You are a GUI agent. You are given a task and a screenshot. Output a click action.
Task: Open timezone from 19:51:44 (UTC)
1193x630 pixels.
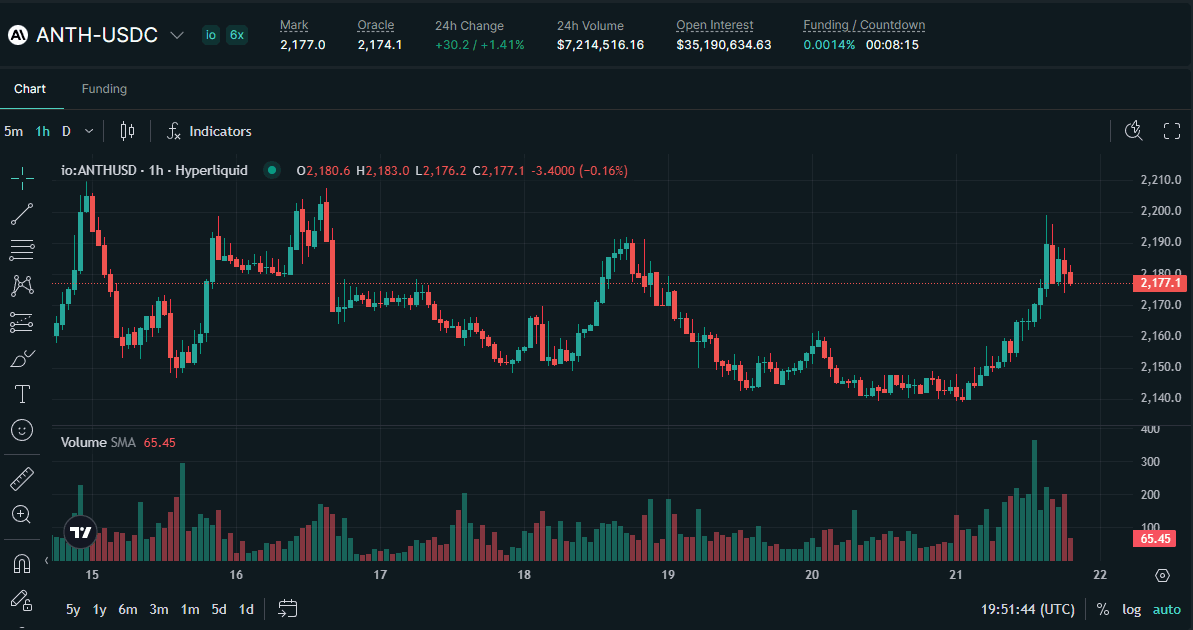[x=1028, y=609]
